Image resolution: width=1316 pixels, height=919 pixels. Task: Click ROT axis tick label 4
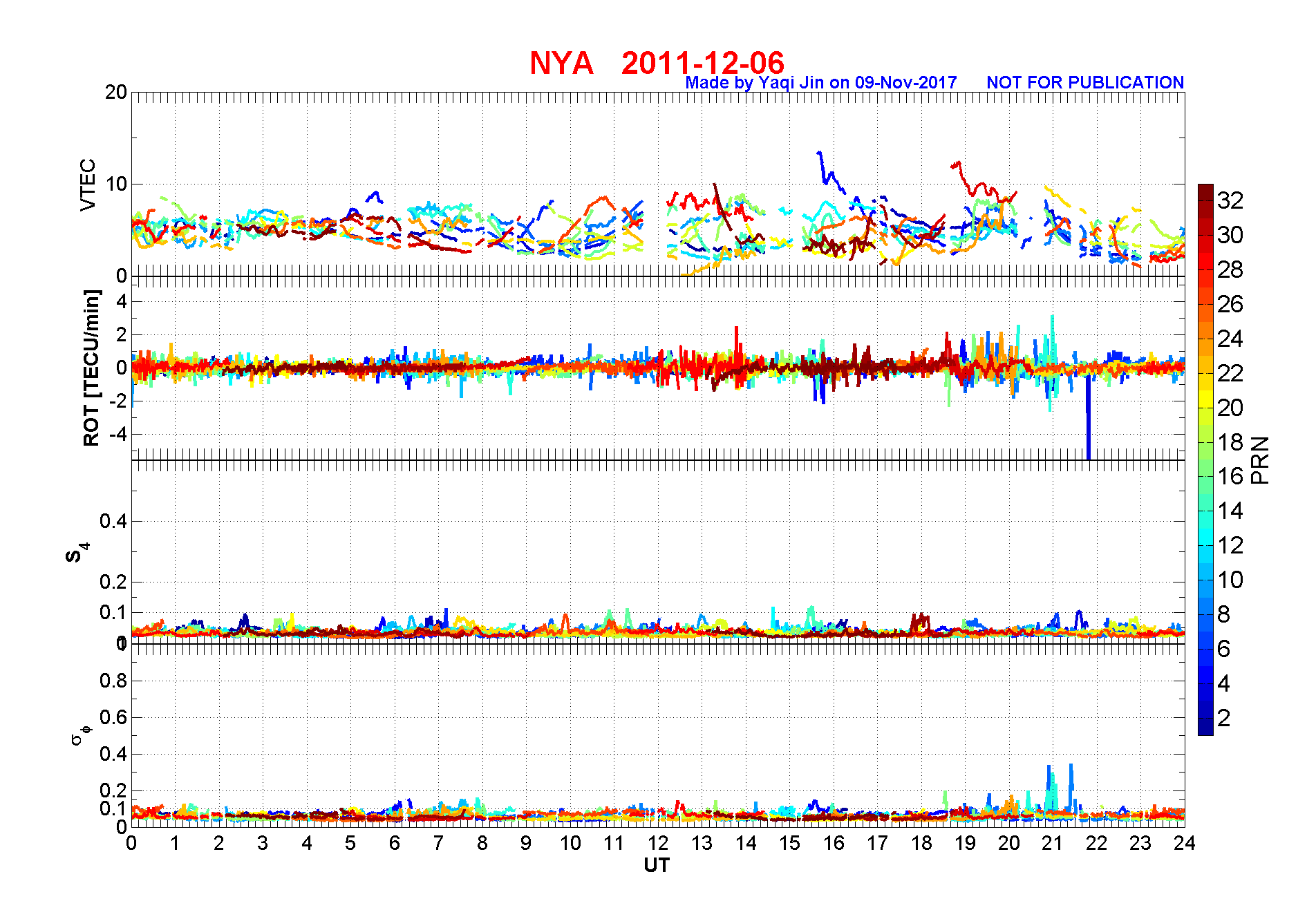click(122, 301)
